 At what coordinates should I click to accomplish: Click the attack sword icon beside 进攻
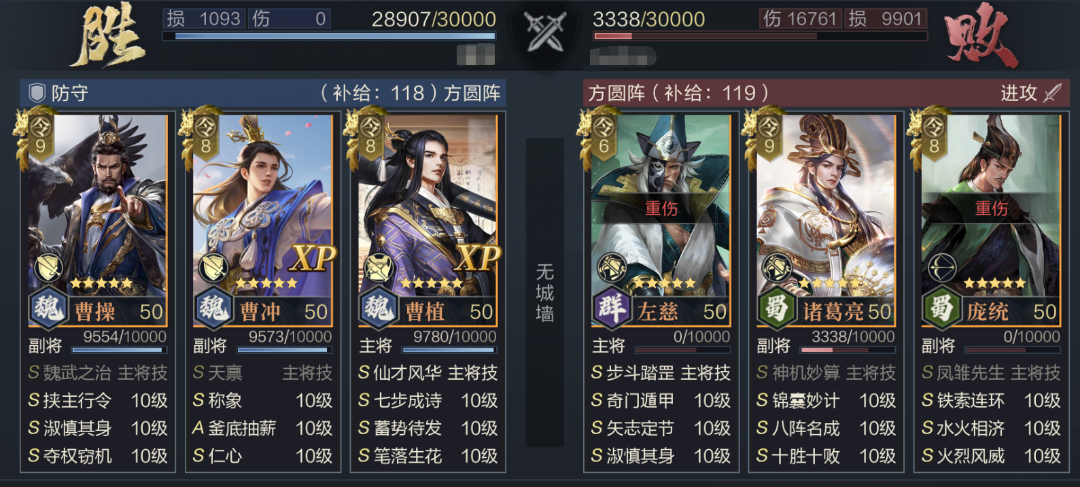(x=1054, y=92)
